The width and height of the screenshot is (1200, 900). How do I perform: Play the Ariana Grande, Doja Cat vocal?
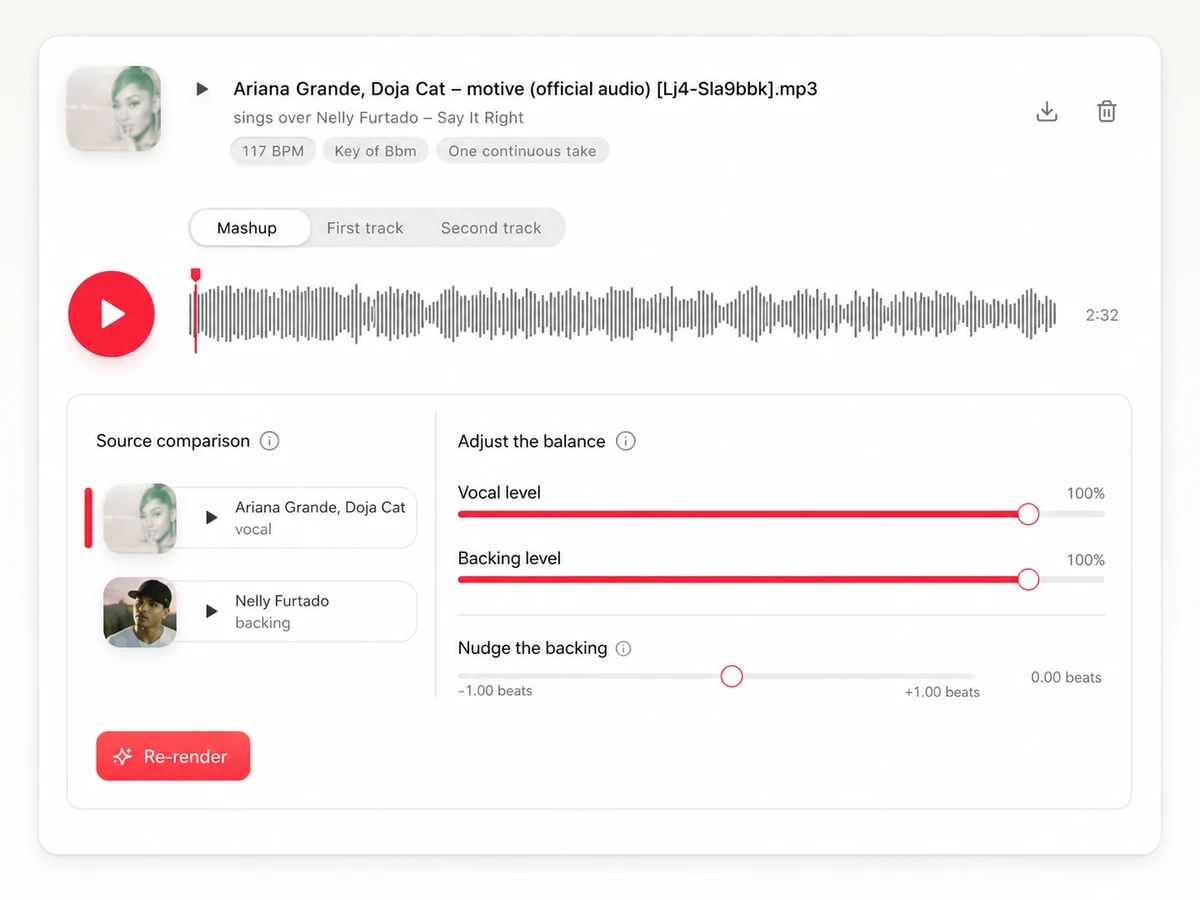pos(211,517)
